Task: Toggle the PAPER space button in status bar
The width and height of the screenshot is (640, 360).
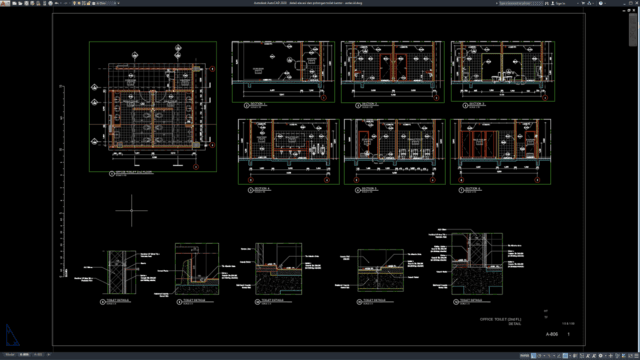Action: point(525,356)
